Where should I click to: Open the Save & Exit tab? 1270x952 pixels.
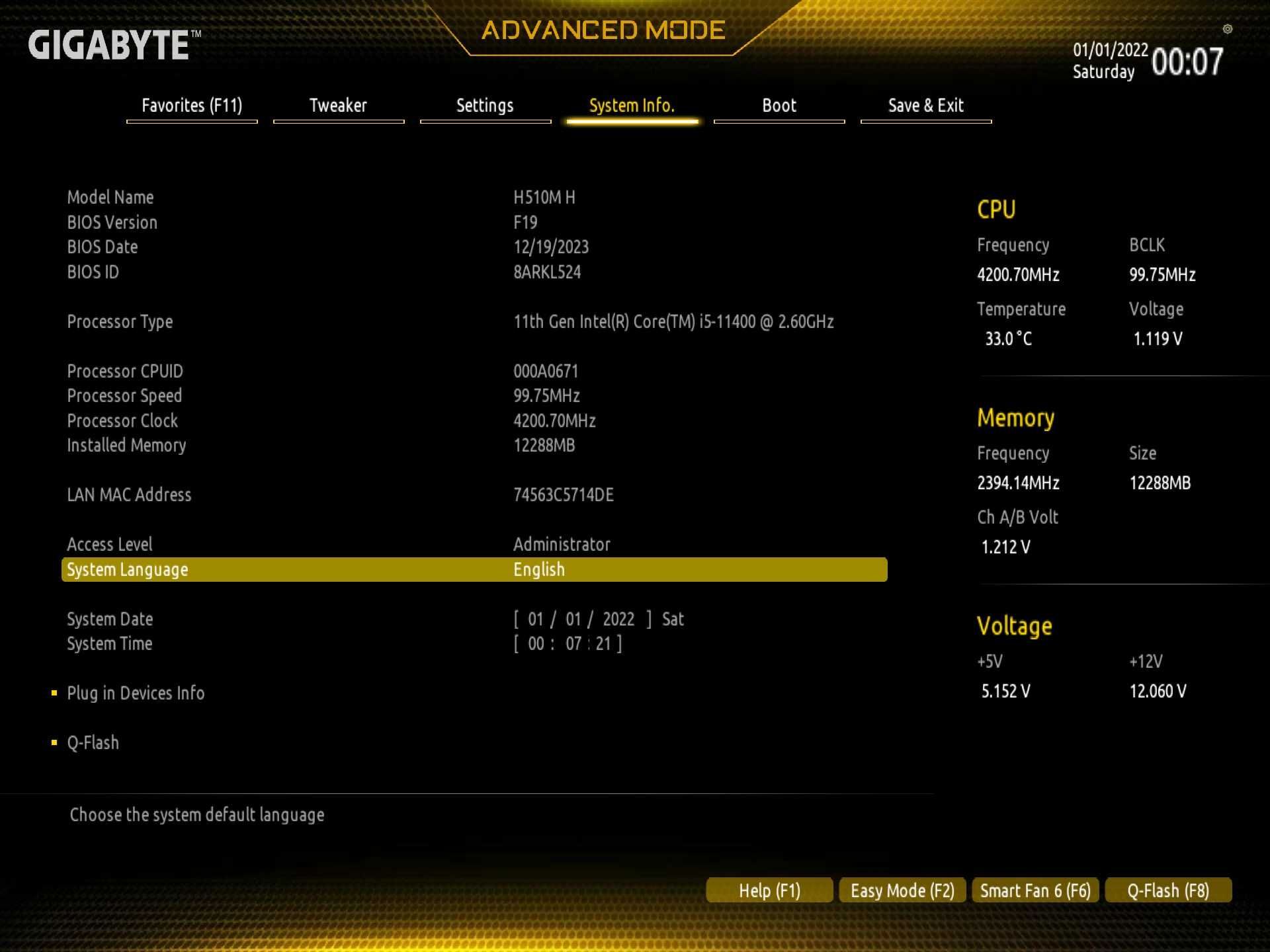pyautogui.click(x=926, y=106)
